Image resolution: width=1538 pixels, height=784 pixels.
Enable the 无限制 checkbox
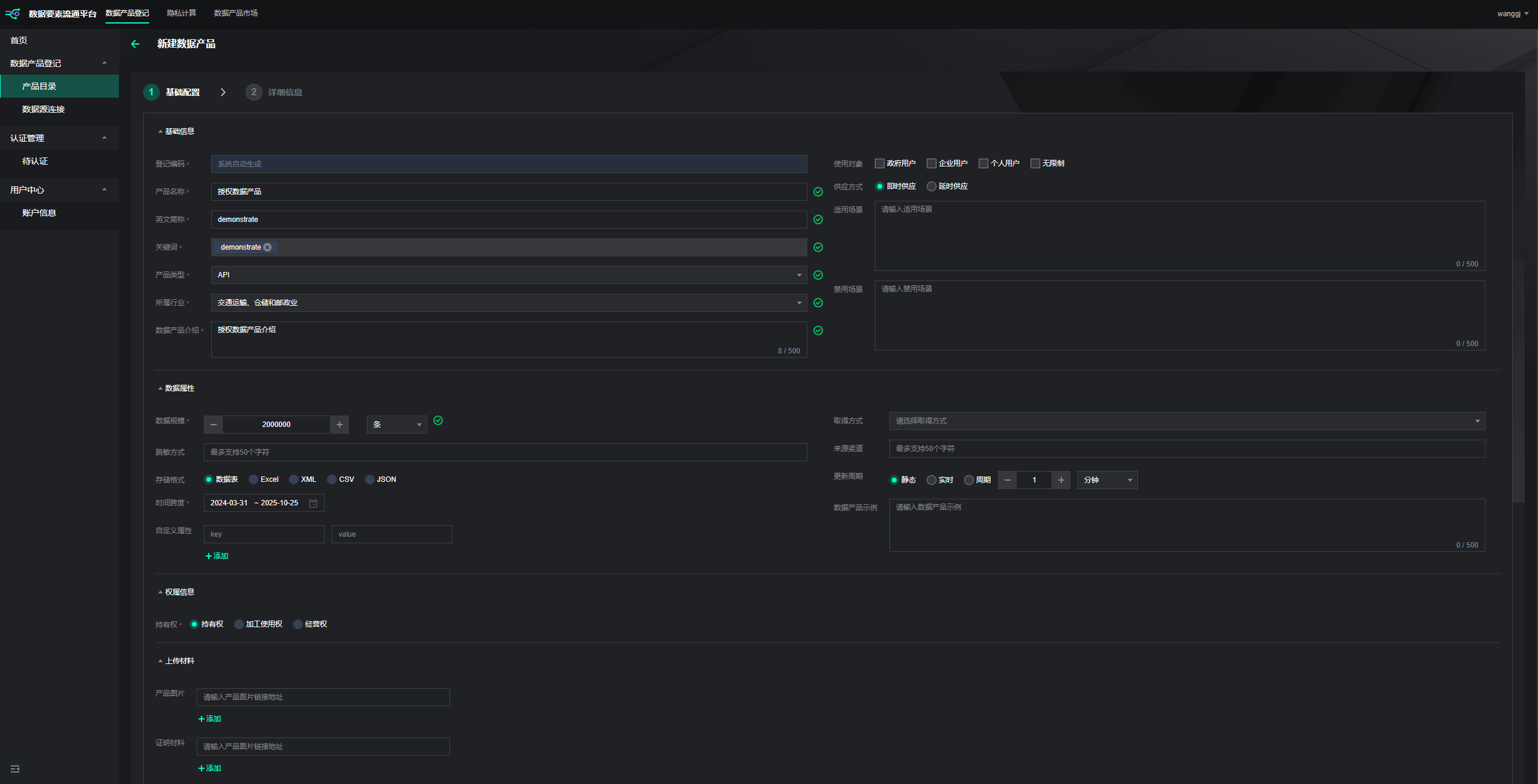click(1035, 163)
